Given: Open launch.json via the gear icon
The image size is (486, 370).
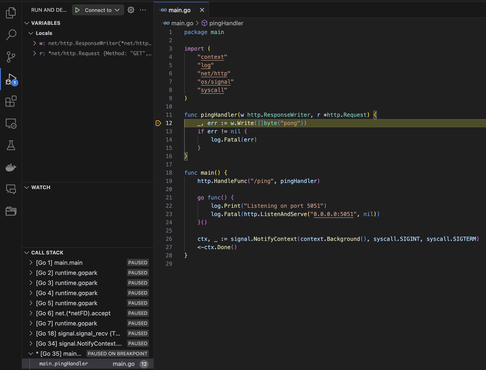Looking at the screenshot, I should pyautogui.click(x=131, y=10).
